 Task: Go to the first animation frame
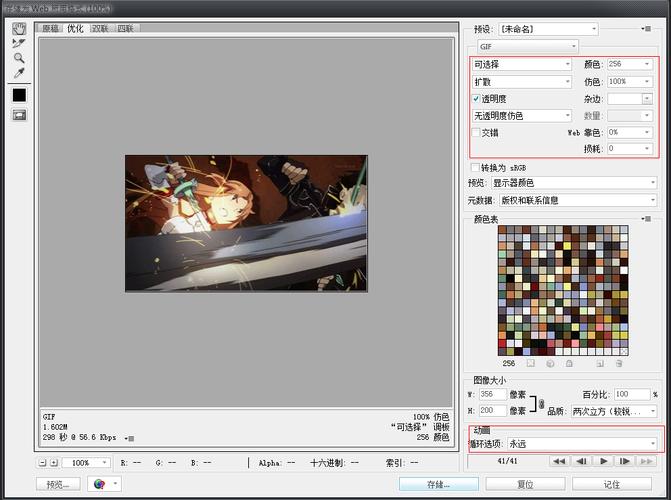[x=559, y=461]
